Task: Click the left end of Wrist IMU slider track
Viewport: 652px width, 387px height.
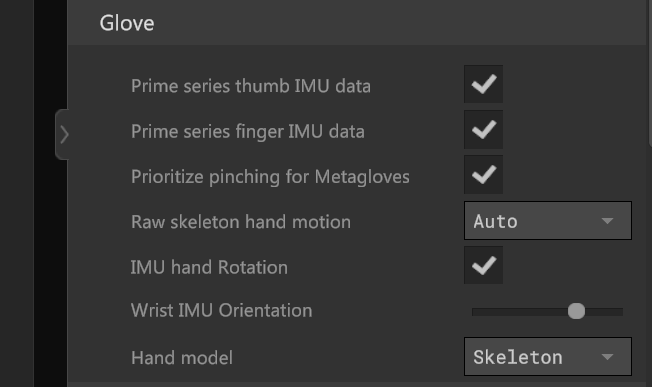Action: point(475,312)
